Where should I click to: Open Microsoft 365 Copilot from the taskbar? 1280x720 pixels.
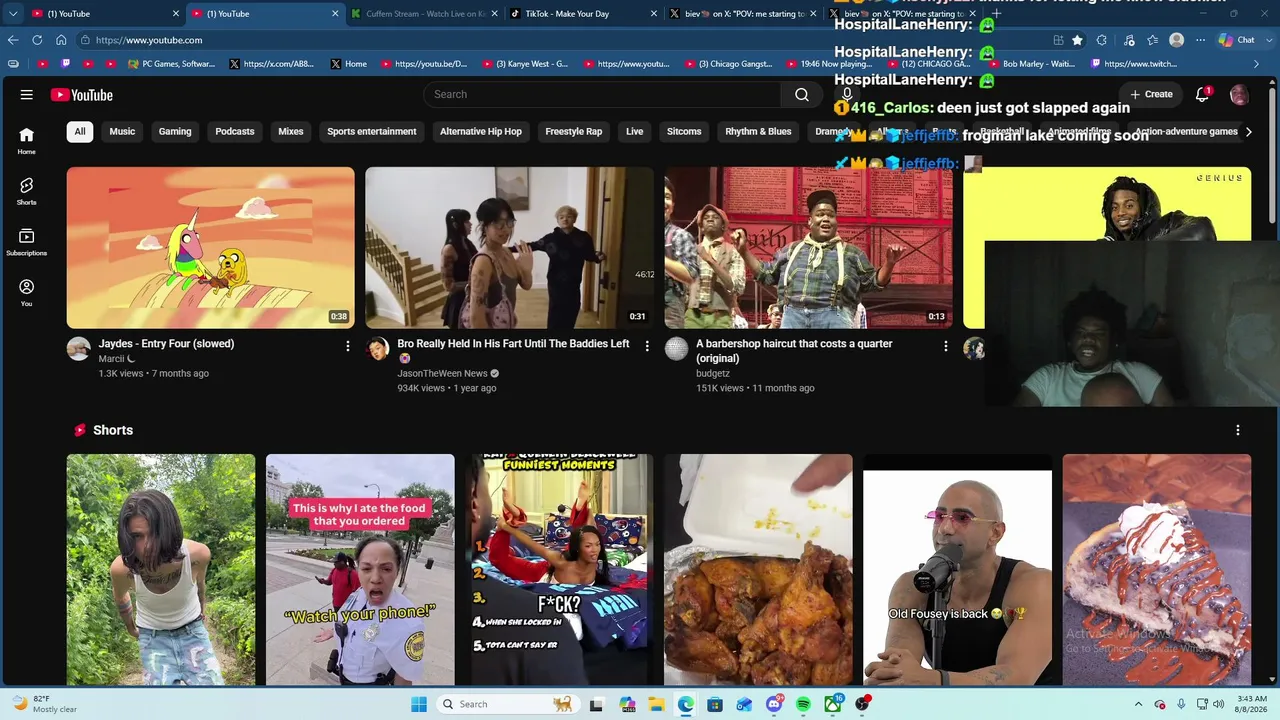click(x=627, y=704)
